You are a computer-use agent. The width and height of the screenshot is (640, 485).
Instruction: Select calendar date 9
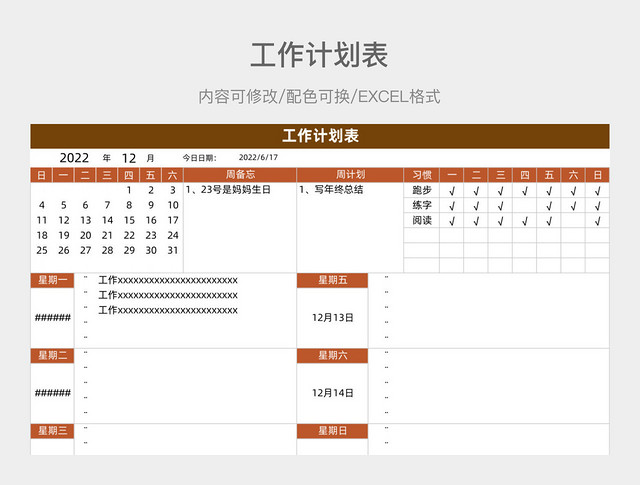151,205
